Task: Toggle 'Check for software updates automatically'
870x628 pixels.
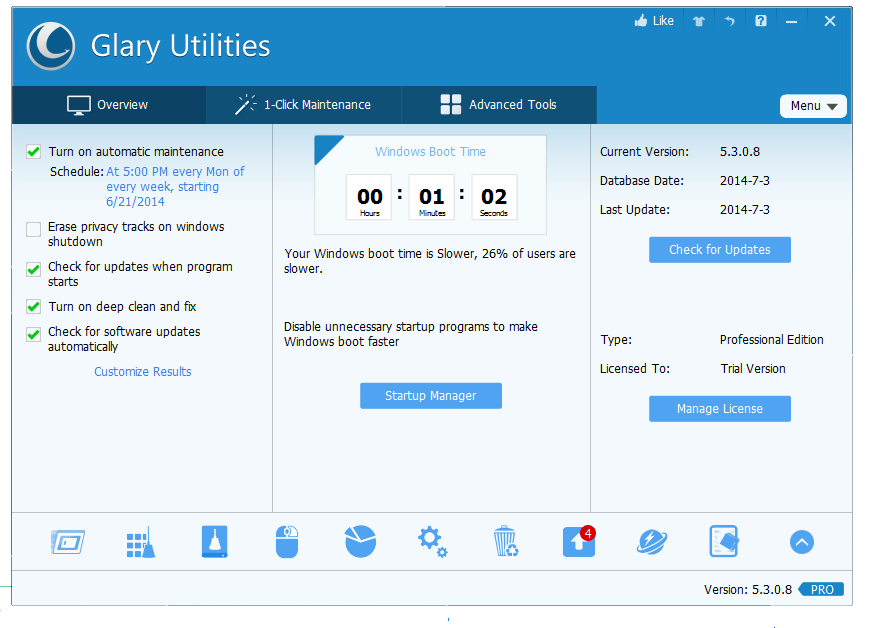Action: [x=34, y=334]
